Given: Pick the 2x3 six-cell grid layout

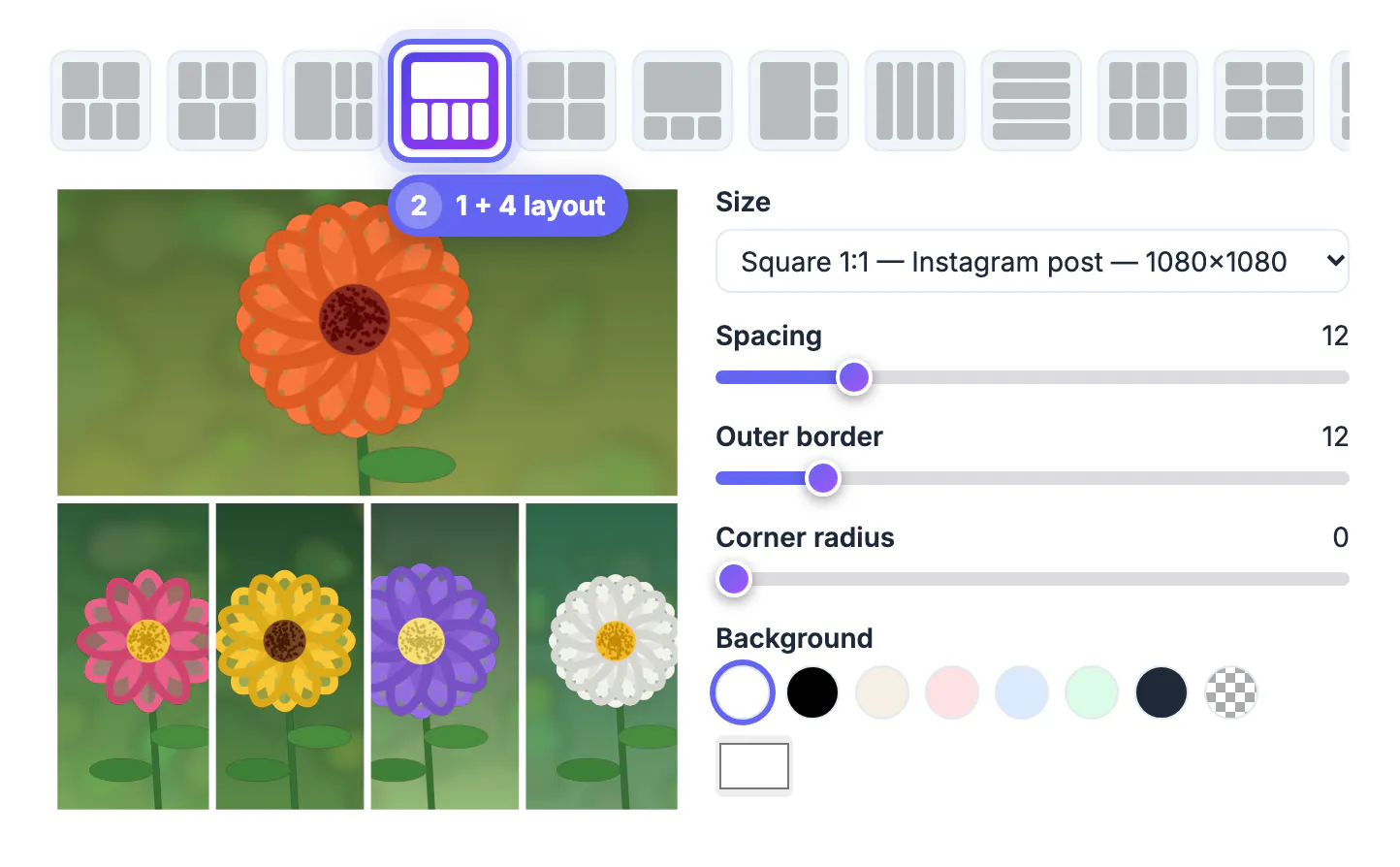Looking at the screenshot, I should coord(1148,101).
